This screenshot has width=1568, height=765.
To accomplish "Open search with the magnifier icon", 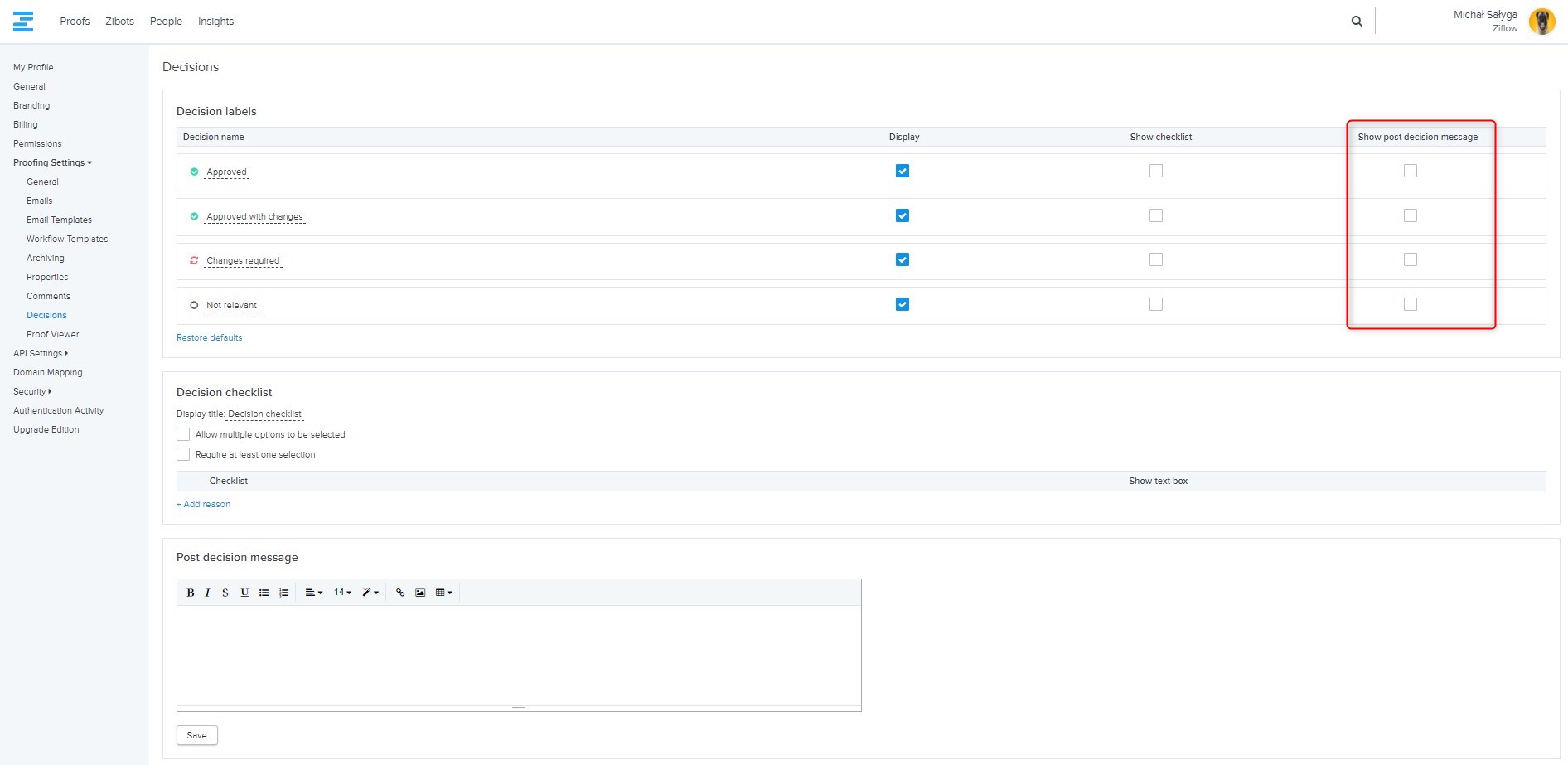I will click(1357, 22).
